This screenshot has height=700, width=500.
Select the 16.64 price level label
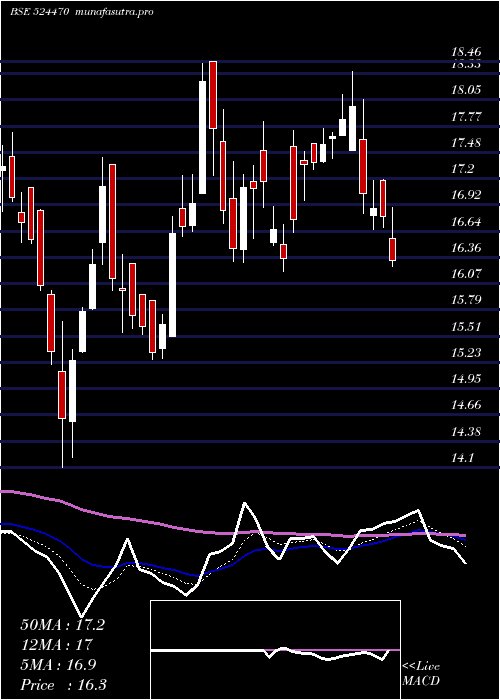(x=467, y=221)
